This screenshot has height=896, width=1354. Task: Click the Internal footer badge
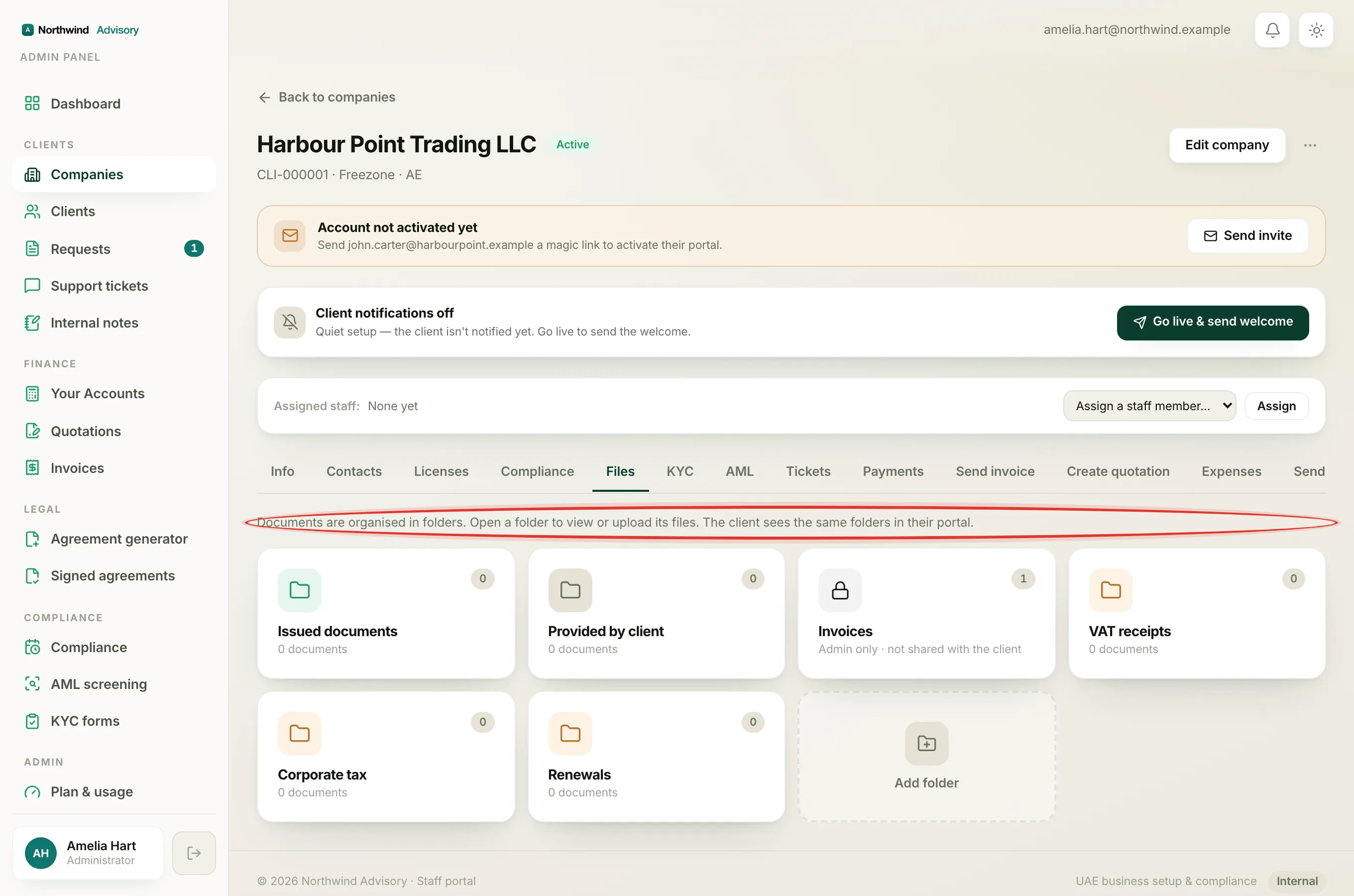[x=1296, y=881]
